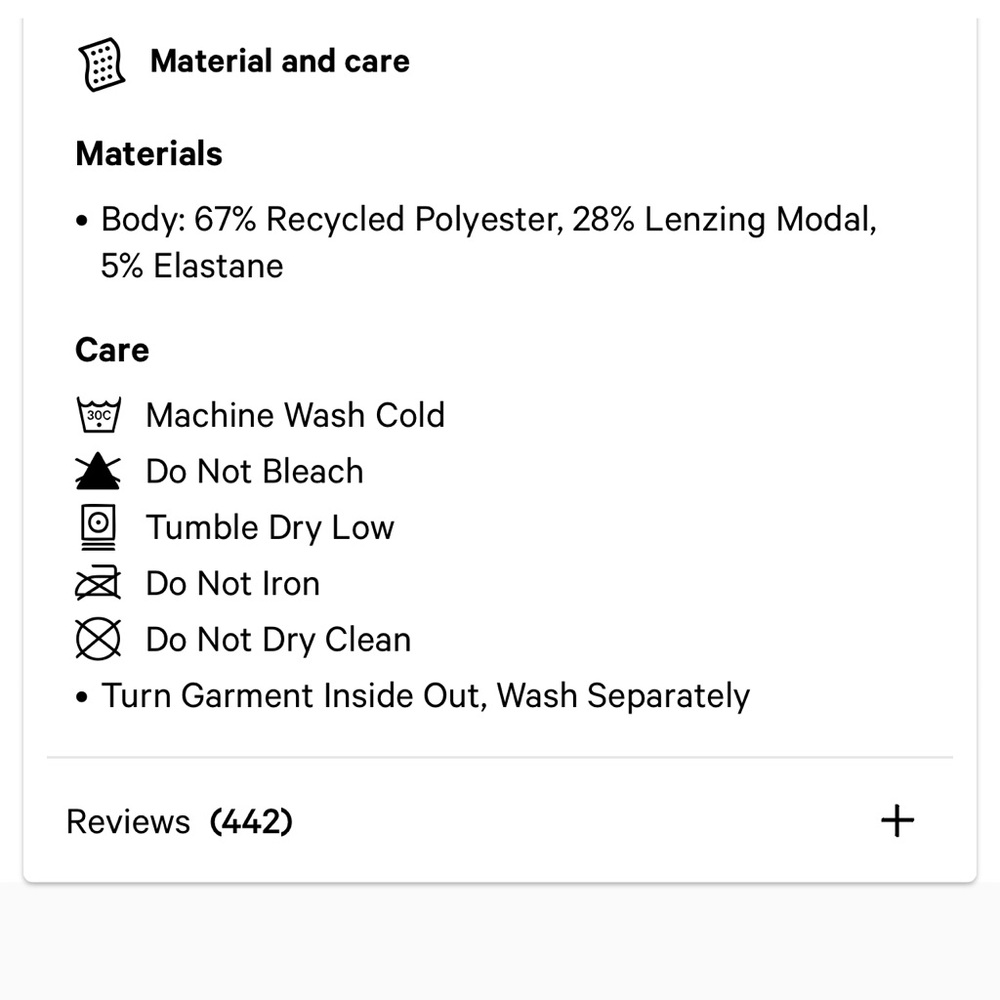Expand Reviews with the plus icon
Screen dimensions: 1000x1000
(x=897, y=821)
